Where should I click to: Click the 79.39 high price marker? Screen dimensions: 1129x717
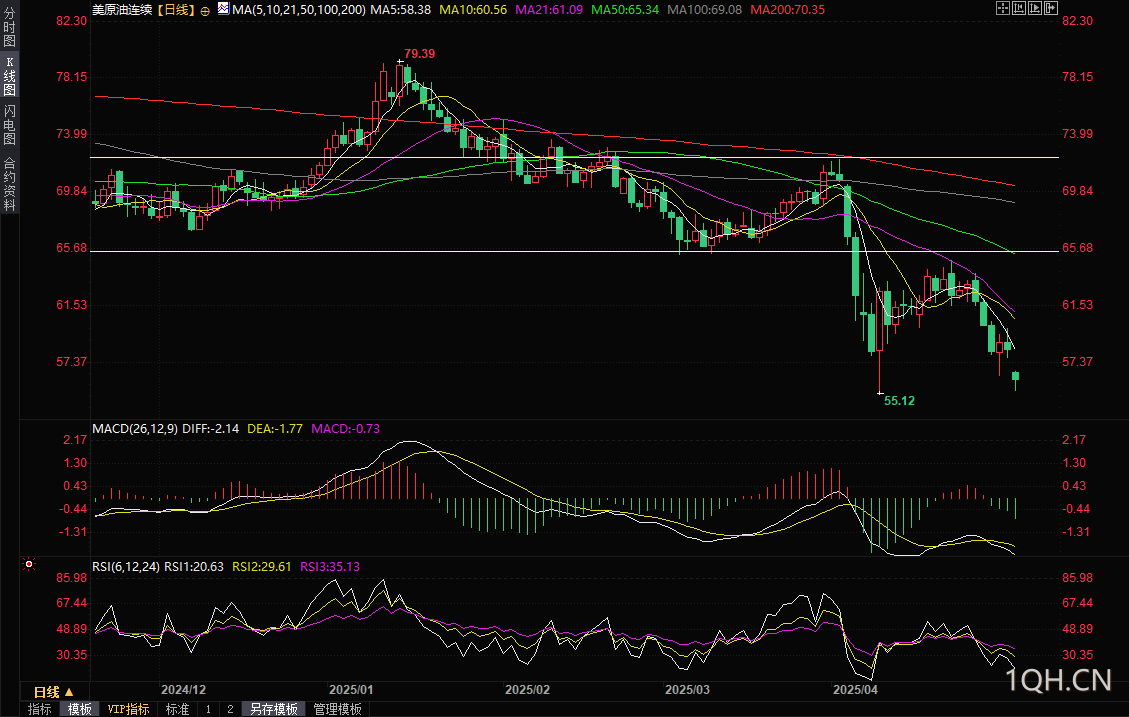pyautogui.click(x=419, y=53)
